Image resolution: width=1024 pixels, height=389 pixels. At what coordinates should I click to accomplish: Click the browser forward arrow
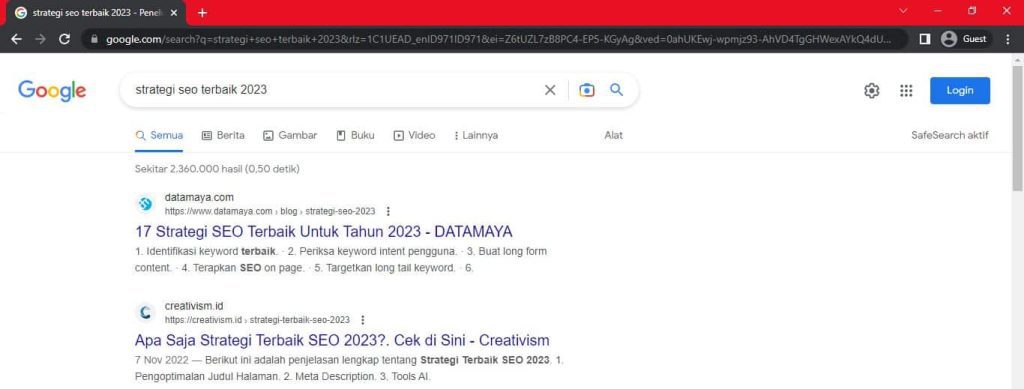click(x=40, y=39)
